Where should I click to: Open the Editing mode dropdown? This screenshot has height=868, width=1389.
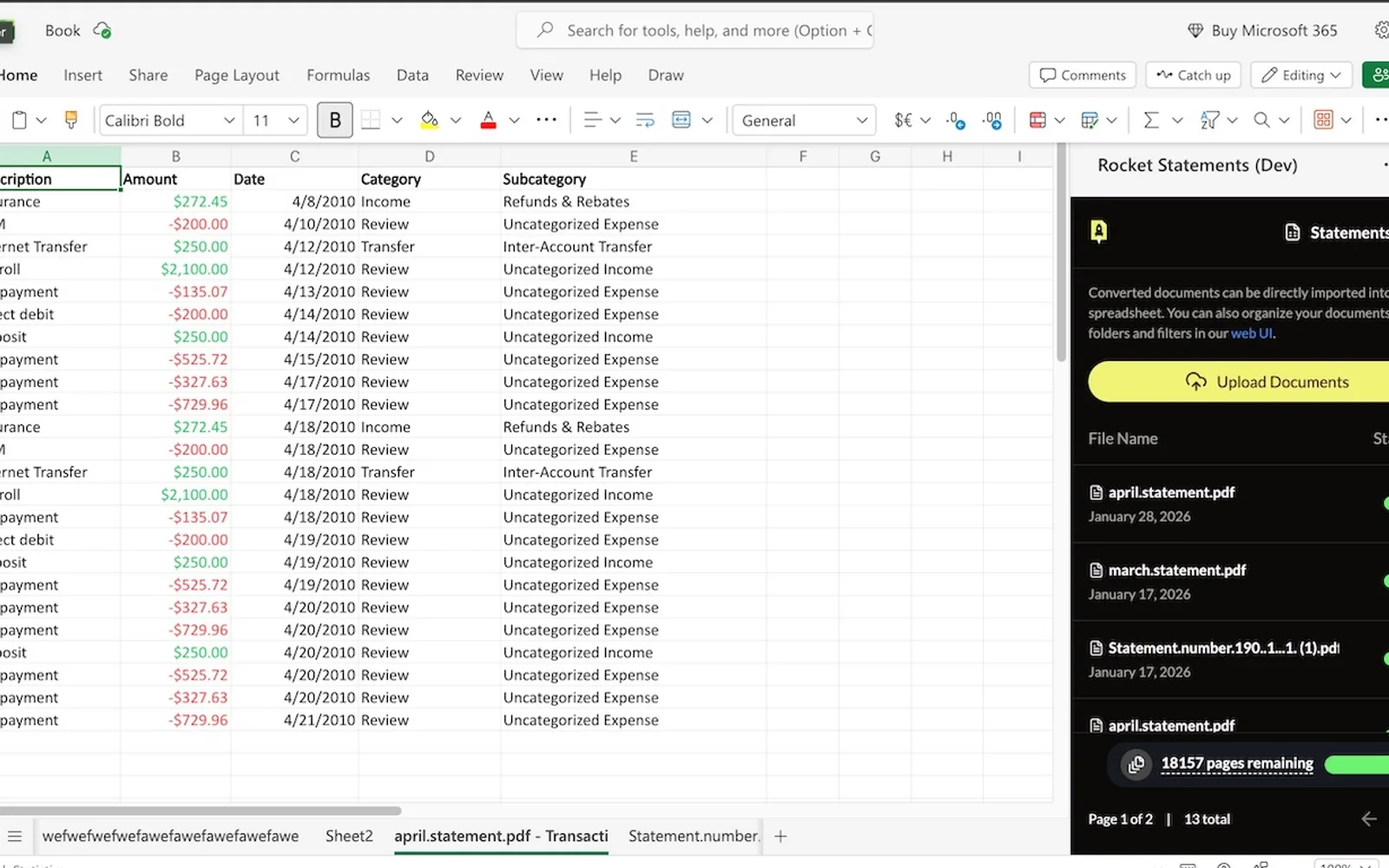(1301, 76)
